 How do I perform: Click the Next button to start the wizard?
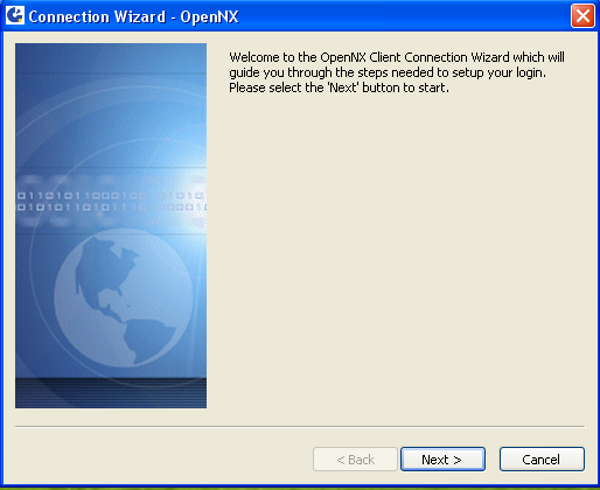[443, 459]
